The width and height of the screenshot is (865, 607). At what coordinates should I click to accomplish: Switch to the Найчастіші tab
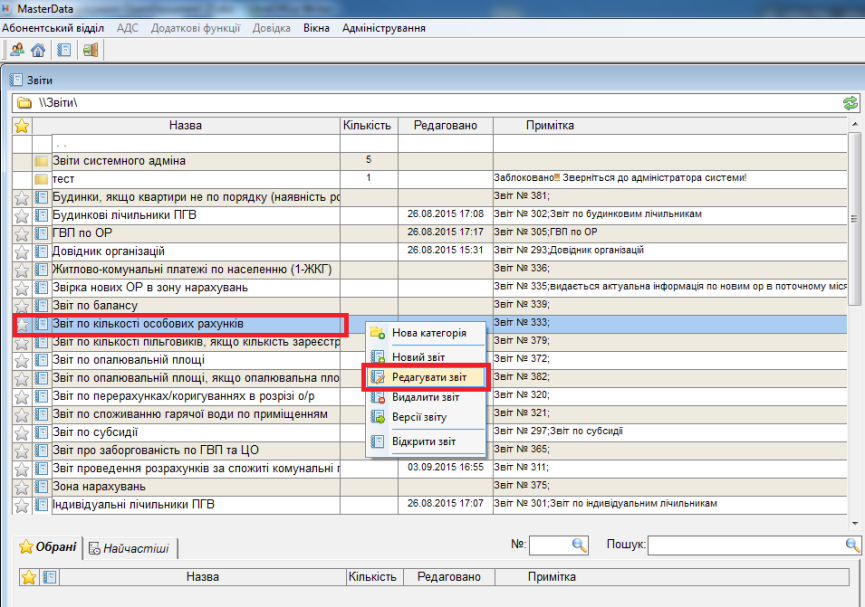130,547
